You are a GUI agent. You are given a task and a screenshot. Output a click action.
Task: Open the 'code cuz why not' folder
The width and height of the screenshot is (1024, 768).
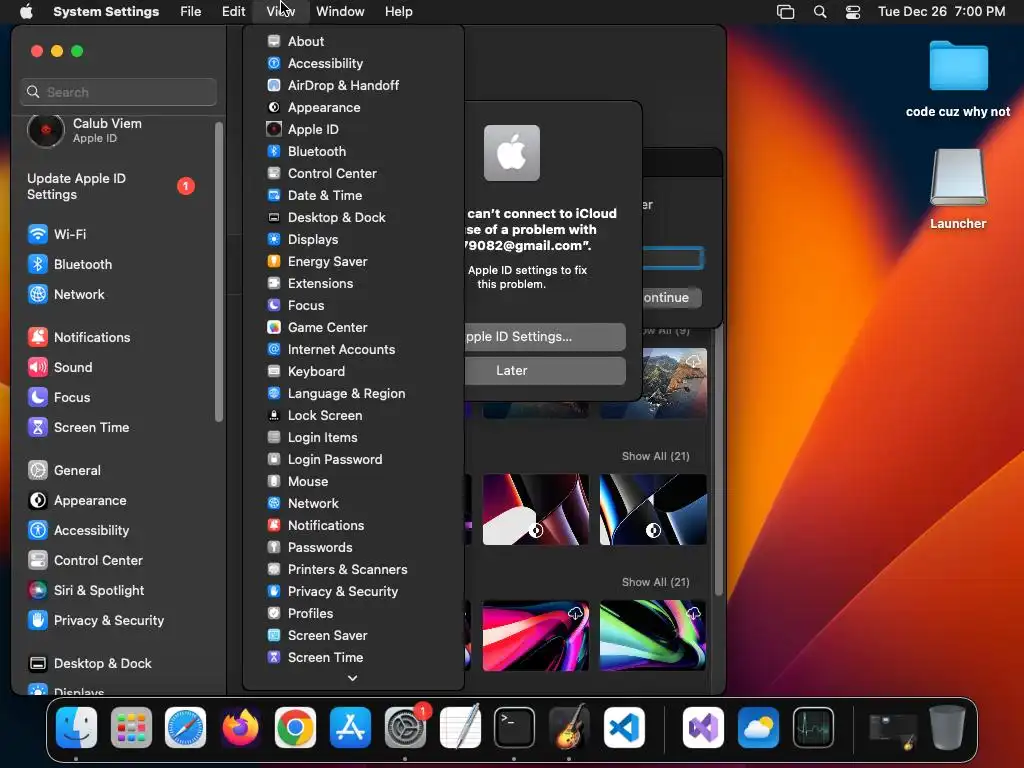[958, 78]
